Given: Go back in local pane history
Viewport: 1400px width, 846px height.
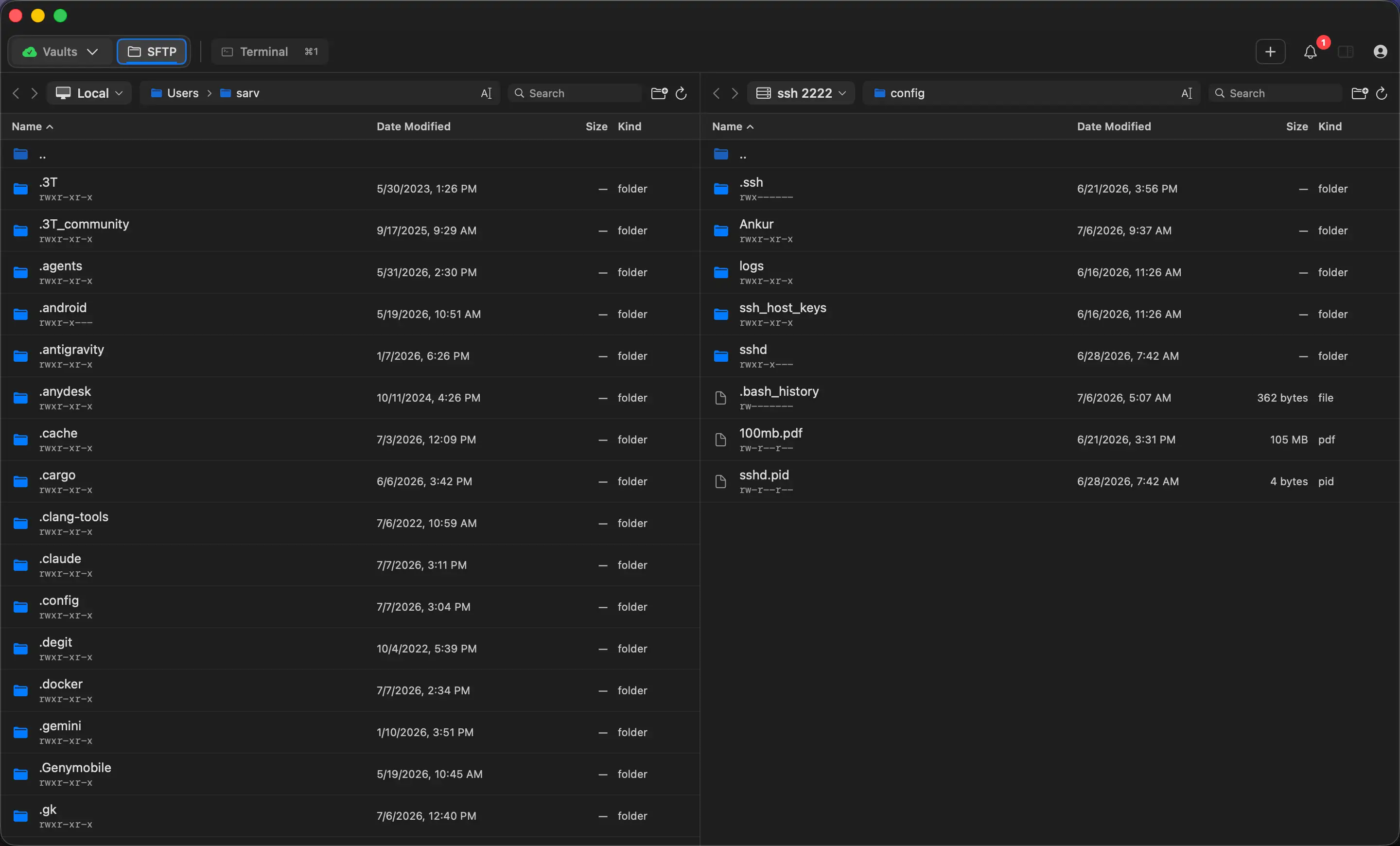Looking at the screenshot, I should (x=16, y=93).
